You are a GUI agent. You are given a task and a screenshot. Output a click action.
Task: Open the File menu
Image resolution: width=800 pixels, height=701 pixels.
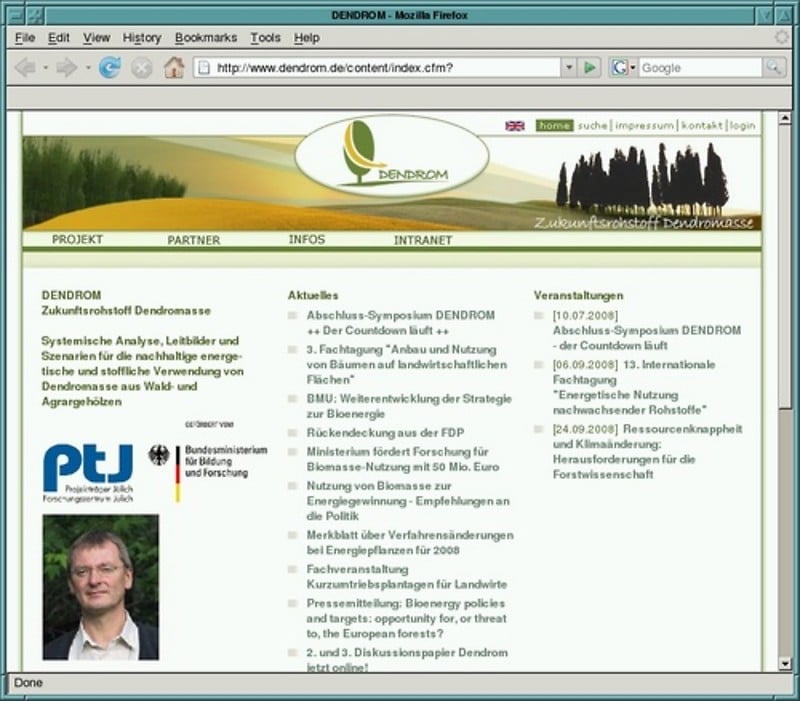click(25, 38)
